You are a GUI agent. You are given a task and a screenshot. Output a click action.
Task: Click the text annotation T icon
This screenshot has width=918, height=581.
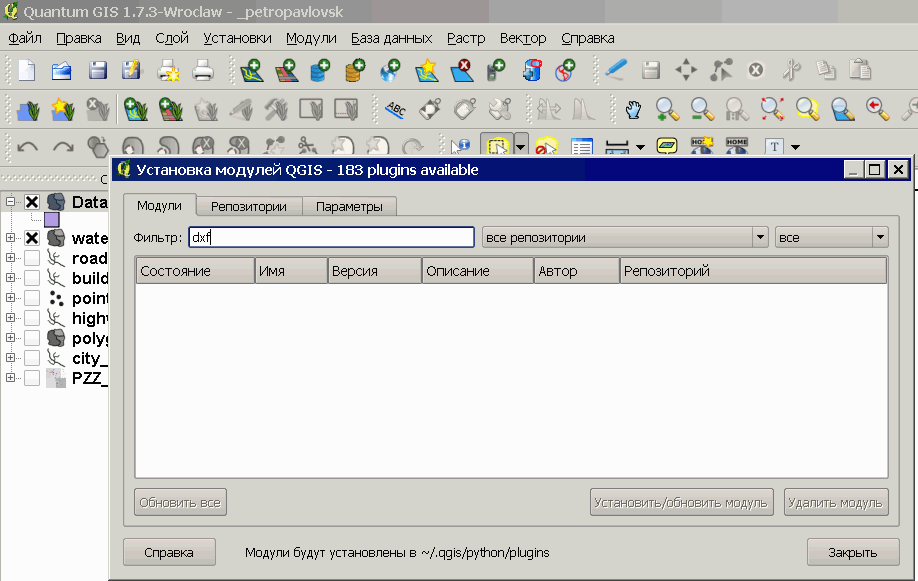click(x=773, y=146)
